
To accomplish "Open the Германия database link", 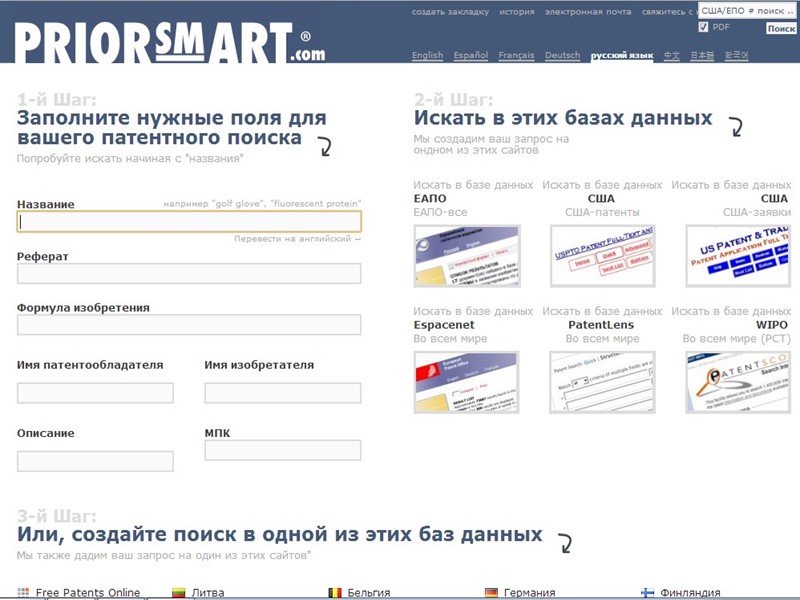I will [x=530, y=593].
